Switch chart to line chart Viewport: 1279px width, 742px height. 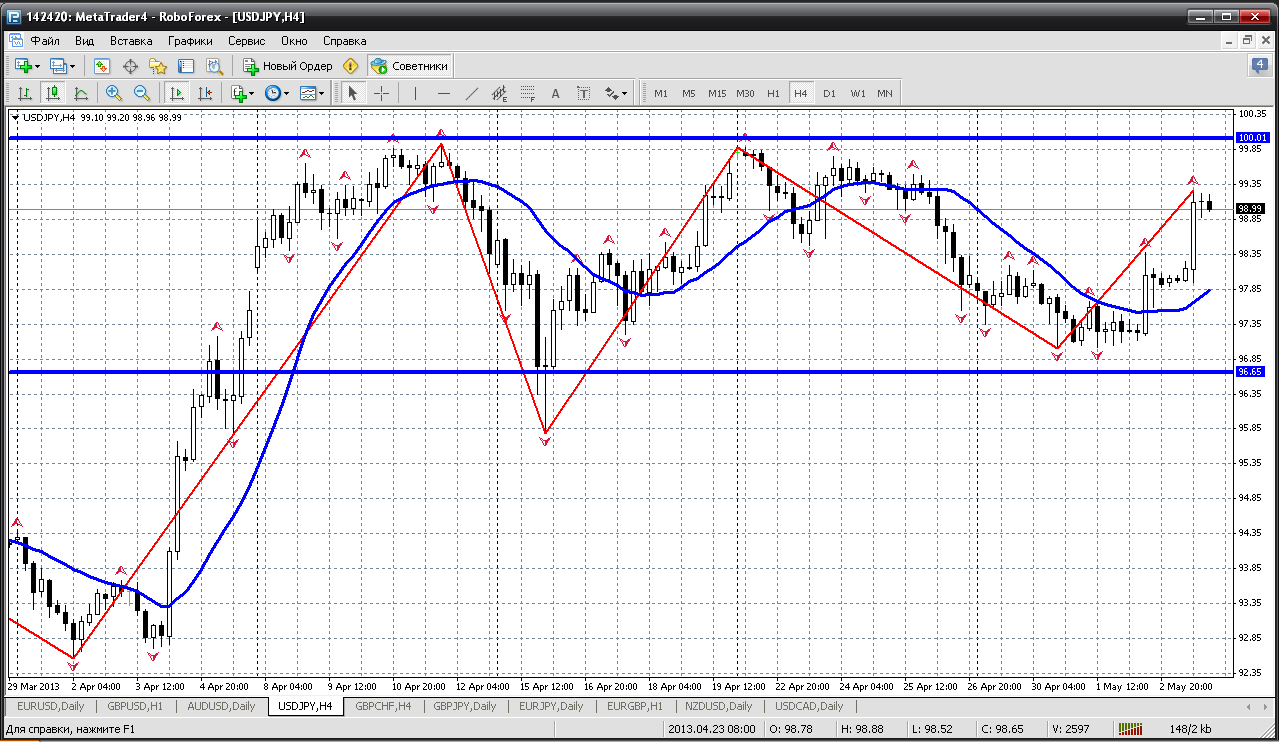81,93
